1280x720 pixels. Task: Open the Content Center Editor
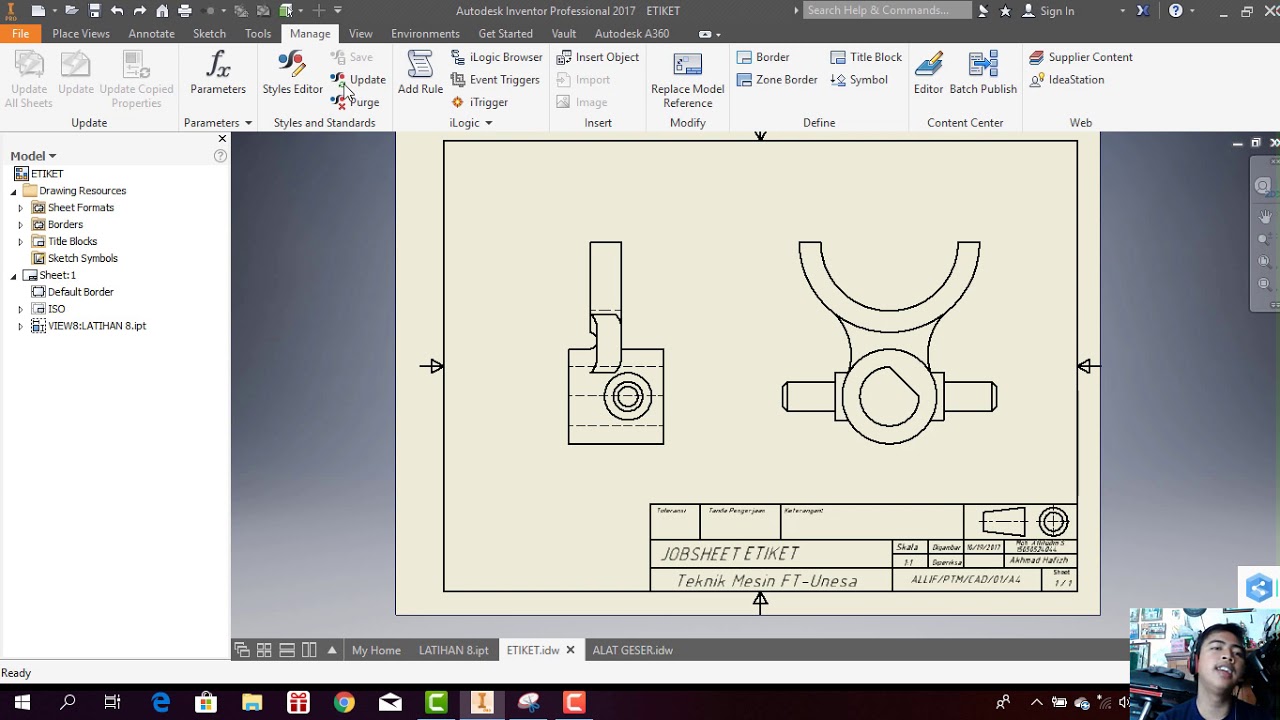(928, 74)
